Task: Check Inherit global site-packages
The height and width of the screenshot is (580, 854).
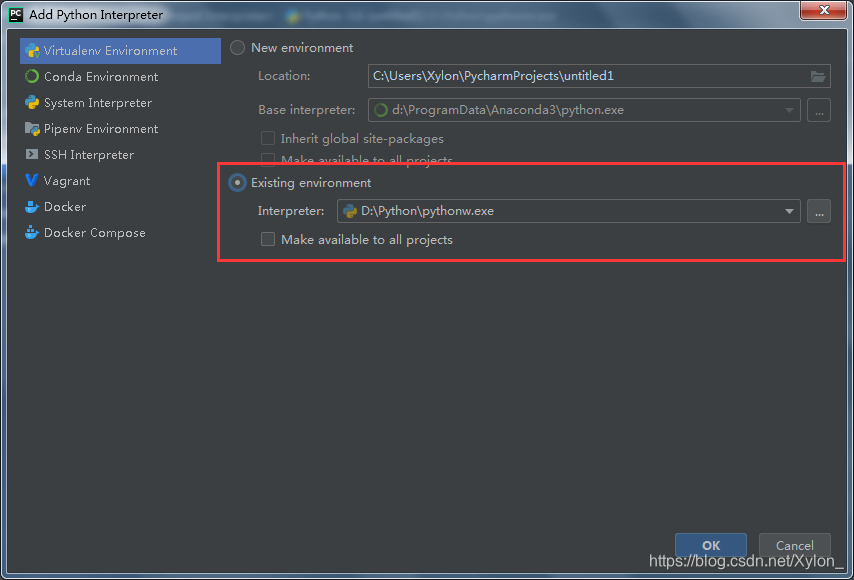Action: tap(267, 138)
